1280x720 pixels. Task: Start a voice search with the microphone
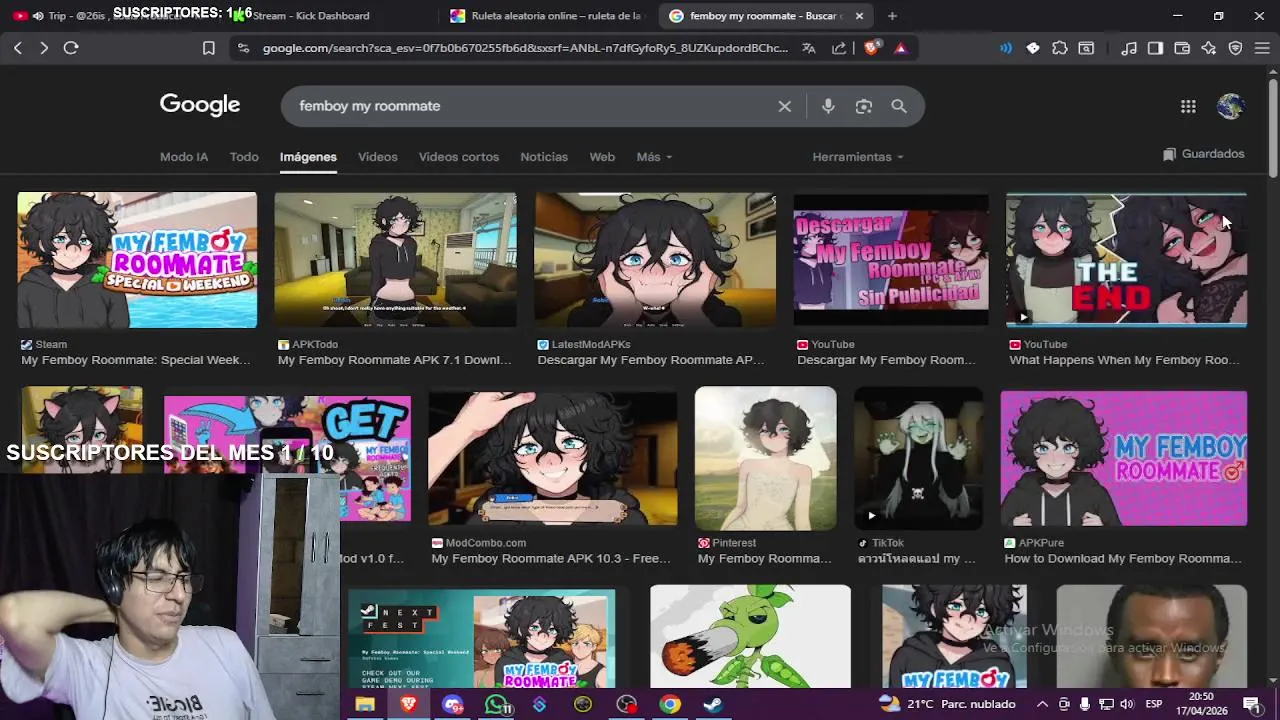click(828, 106)
